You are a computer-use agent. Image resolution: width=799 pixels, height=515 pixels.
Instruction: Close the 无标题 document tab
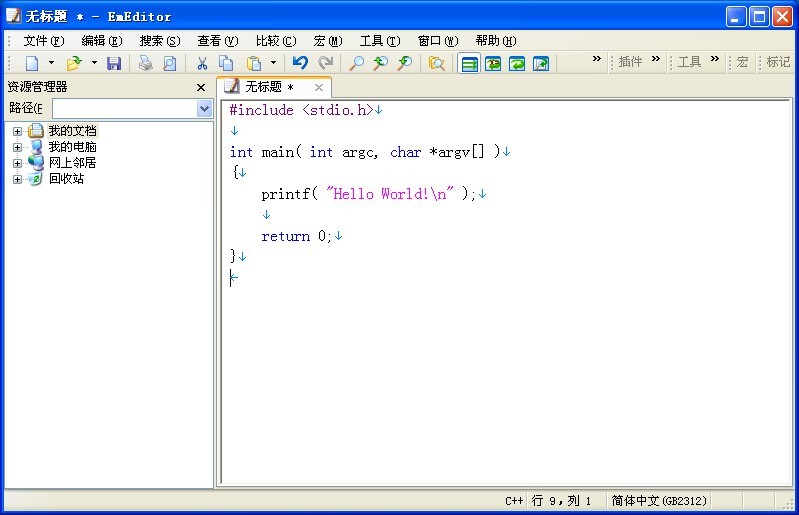coord(319,87)
